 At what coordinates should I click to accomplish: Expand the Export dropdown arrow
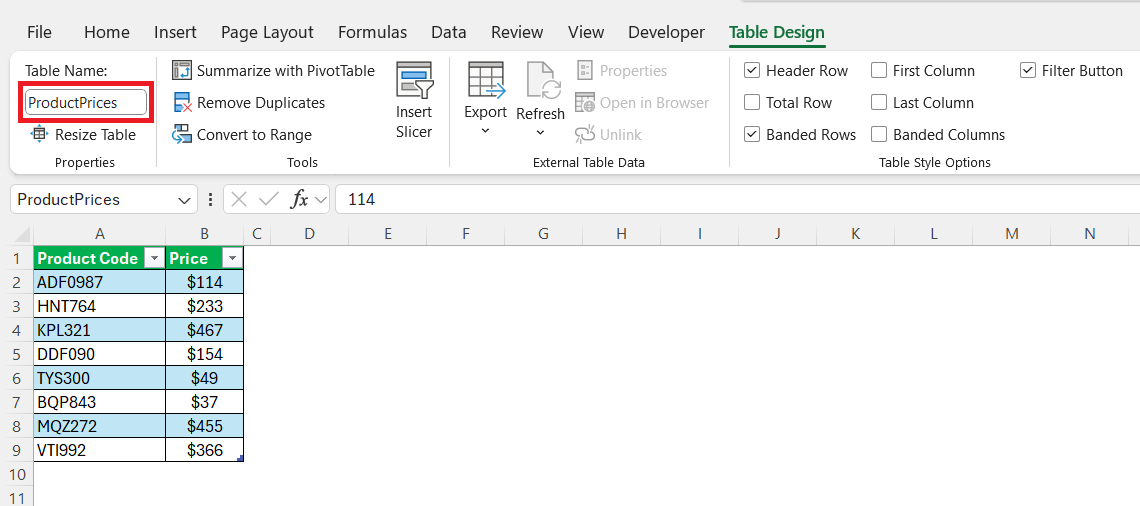pos(486,132)
